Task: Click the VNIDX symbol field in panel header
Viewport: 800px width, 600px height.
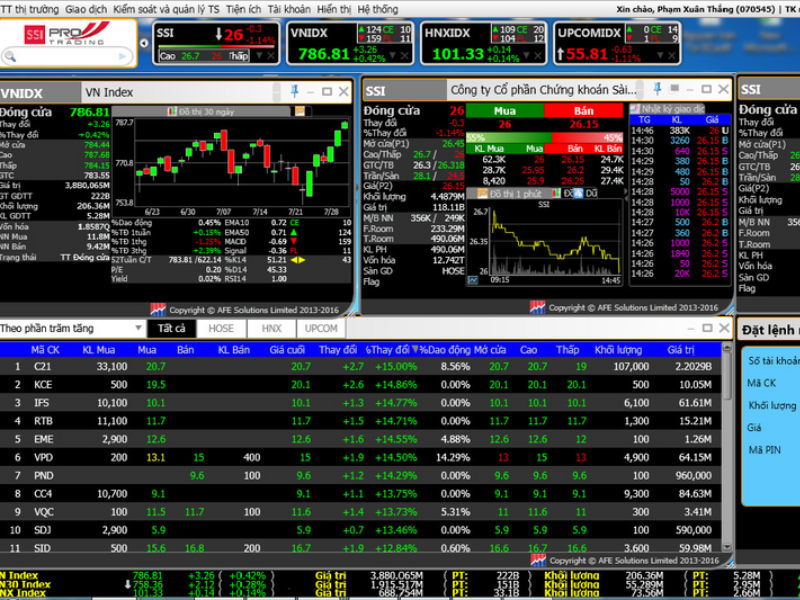Action: click(x=40, y=93)
